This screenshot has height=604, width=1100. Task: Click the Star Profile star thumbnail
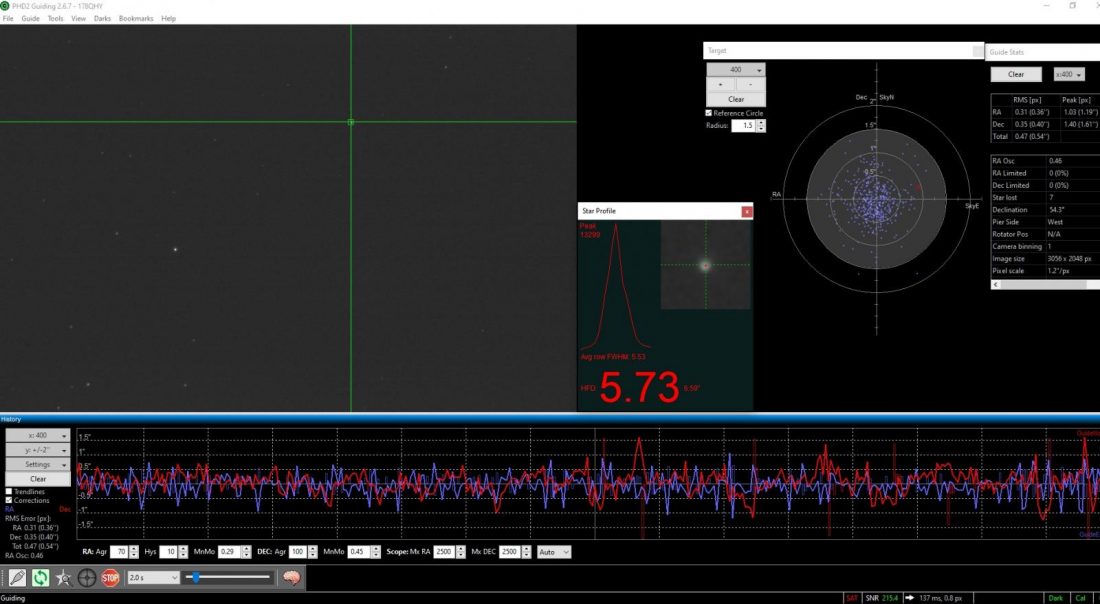706,265
